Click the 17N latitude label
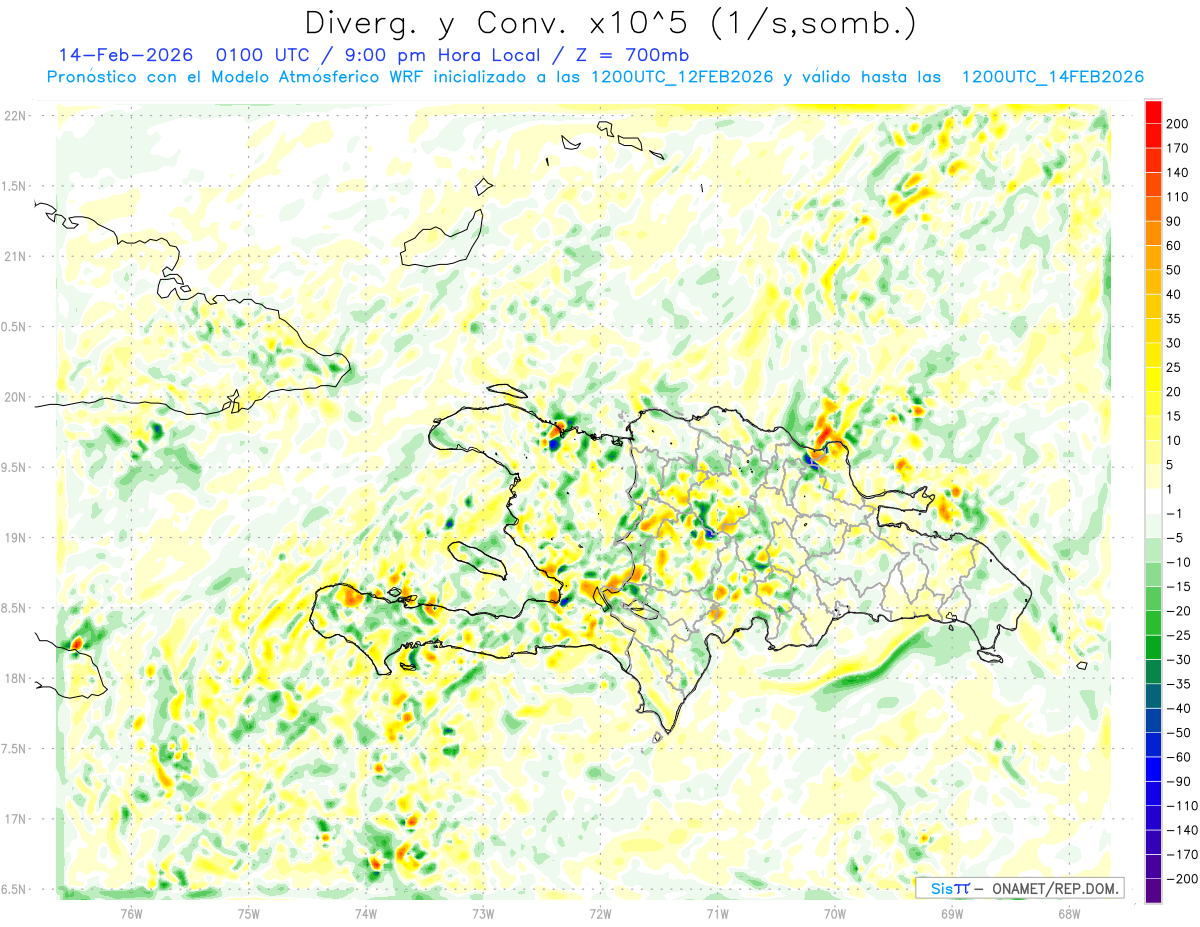This screenshot has width=1200, height=927. click(x=16, y=819)
